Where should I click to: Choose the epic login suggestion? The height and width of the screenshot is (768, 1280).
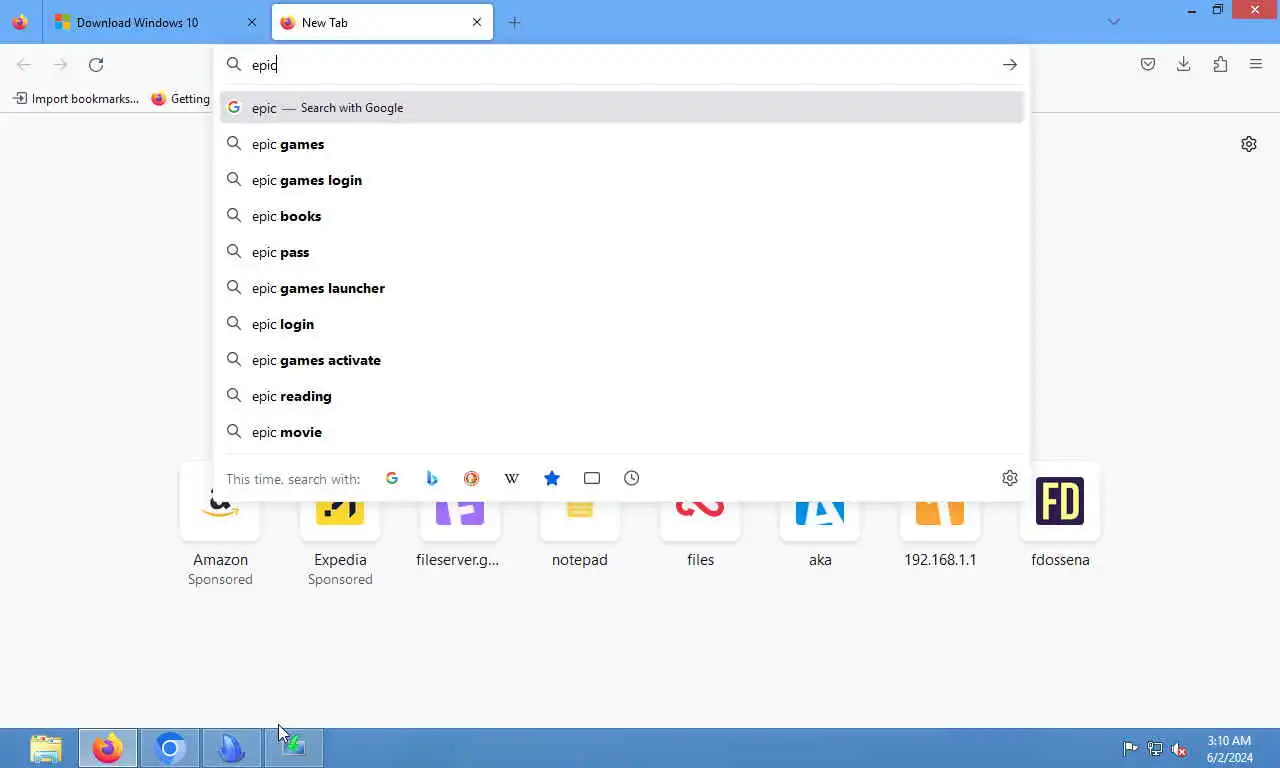[x=622, y=324]
